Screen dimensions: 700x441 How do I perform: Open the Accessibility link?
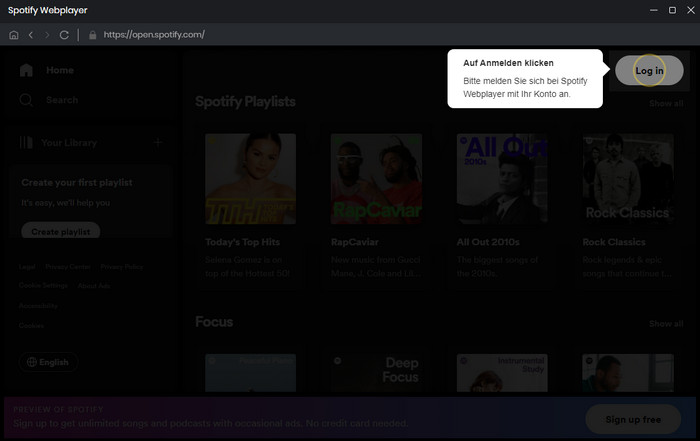click(38, 306)
